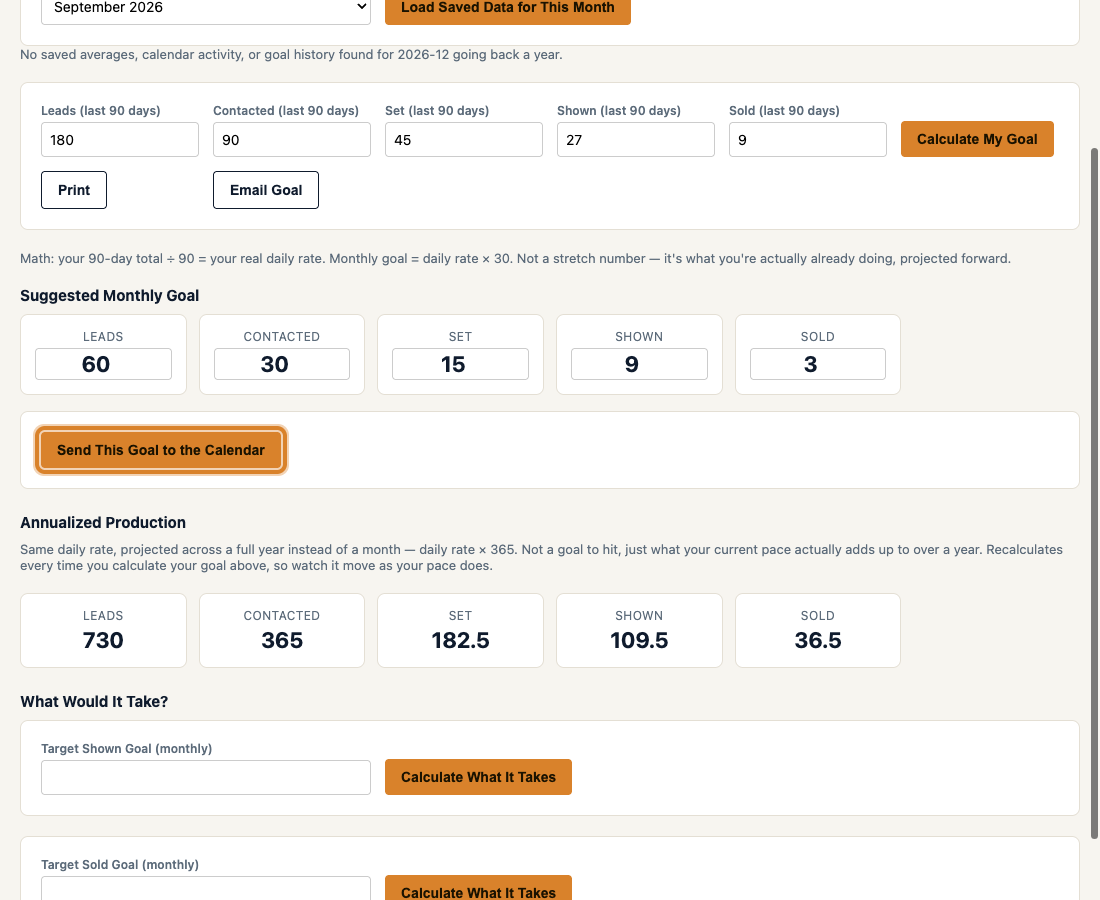
Task: Click the What Would It Take? heading
Action: [94, 701]
